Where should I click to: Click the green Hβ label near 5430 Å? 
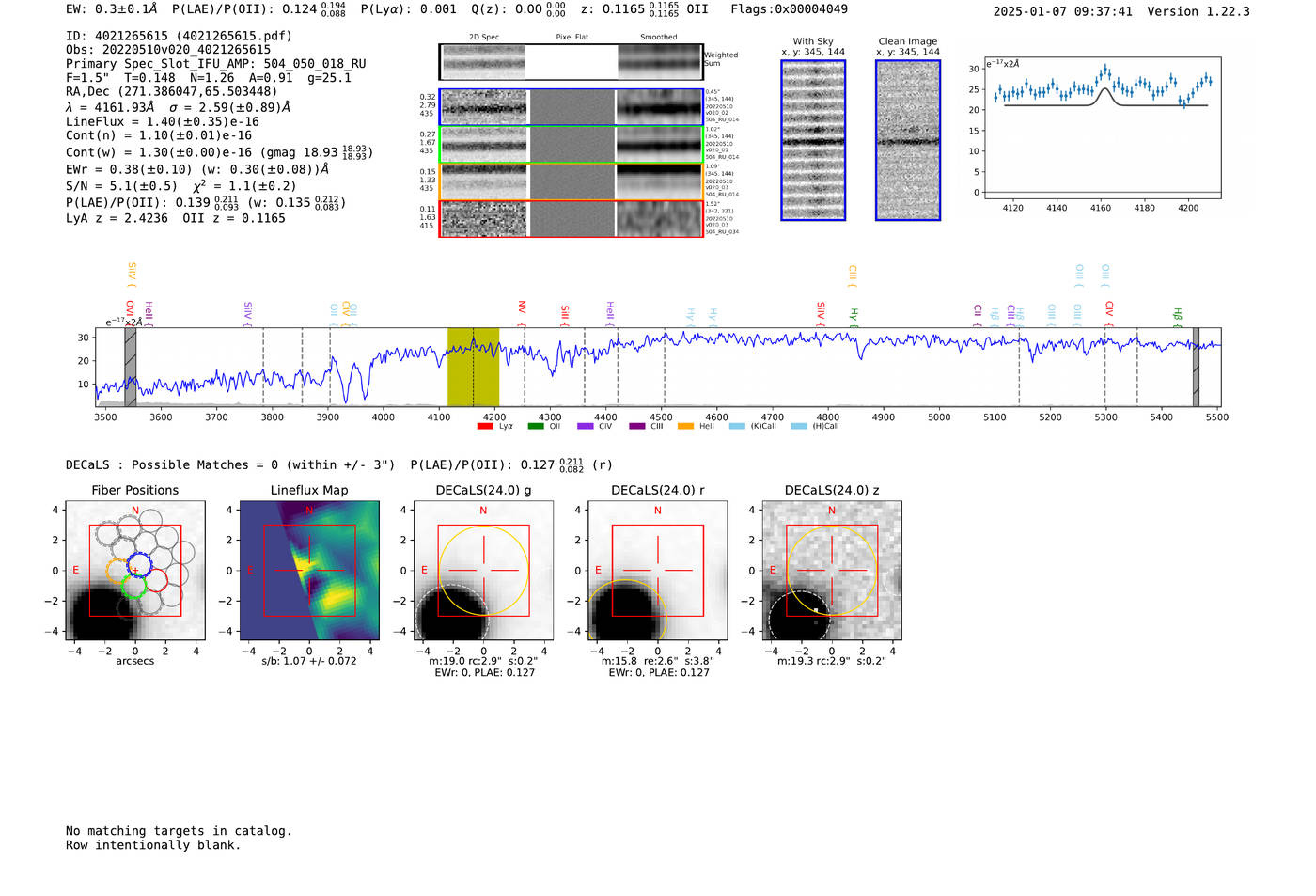point(1177,314)
